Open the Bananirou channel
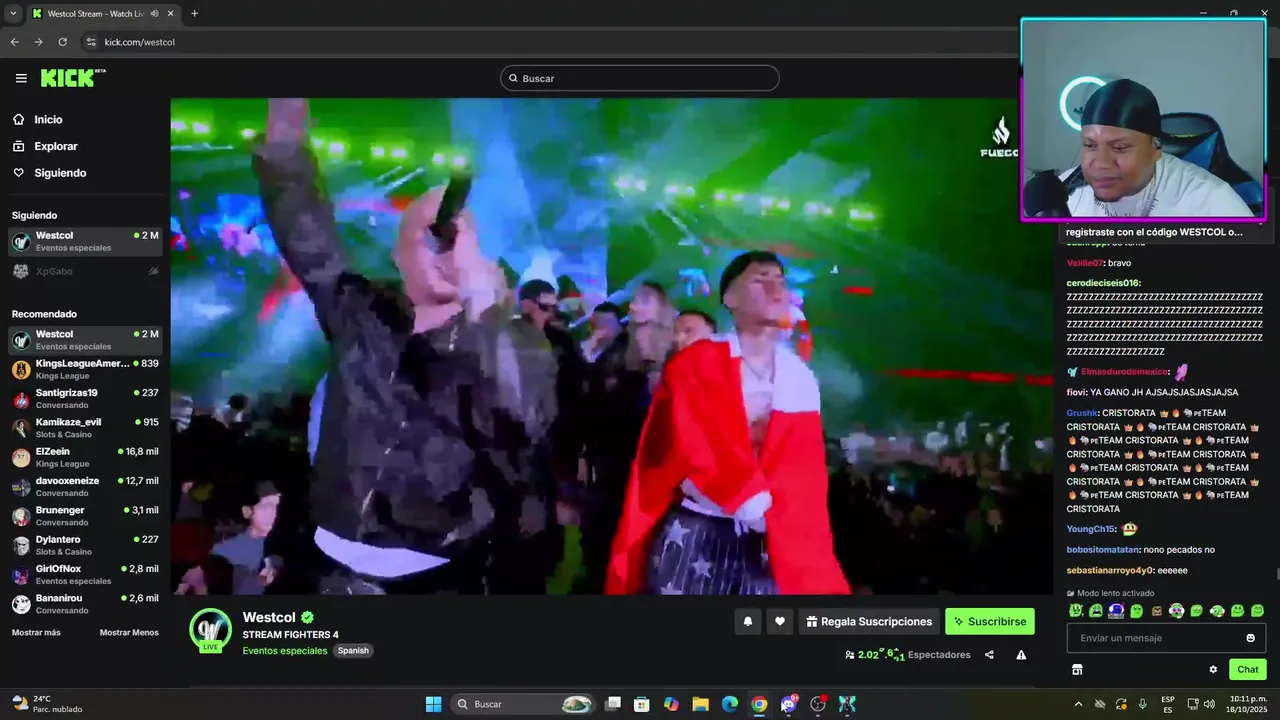The image size is (1280, 720). tap(85, 603)
